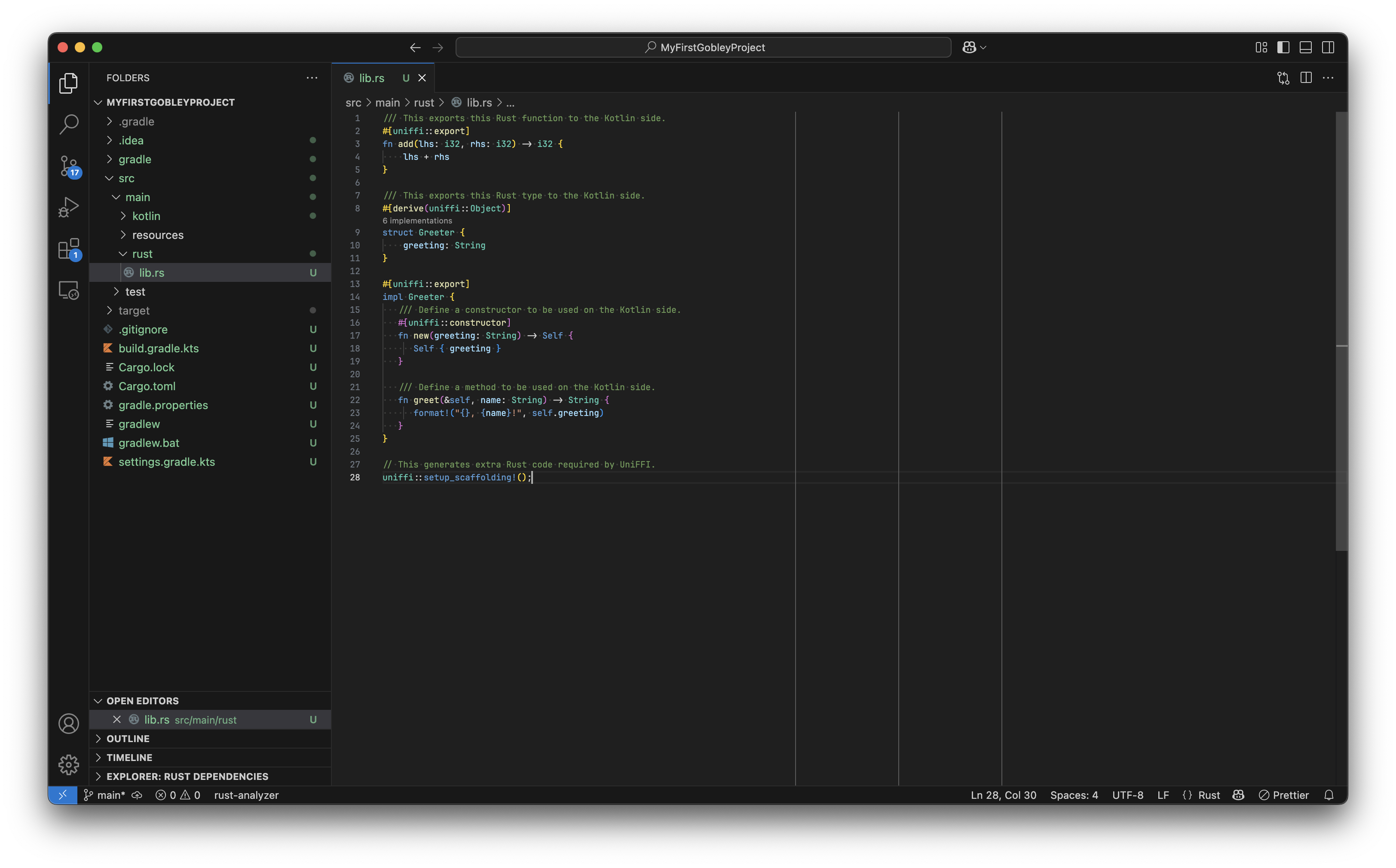The height and width of the screenshot is (868, 1396).
Task: Open Remote Explorer icon
Action: pos(68,290)
